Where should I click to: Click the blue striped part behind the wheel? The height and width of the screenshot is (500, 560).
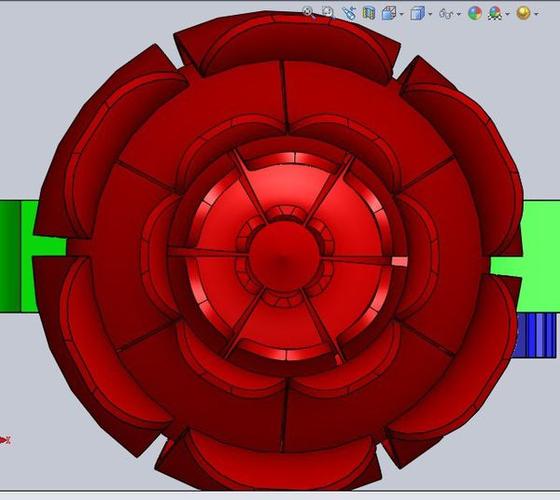point(536,335)
